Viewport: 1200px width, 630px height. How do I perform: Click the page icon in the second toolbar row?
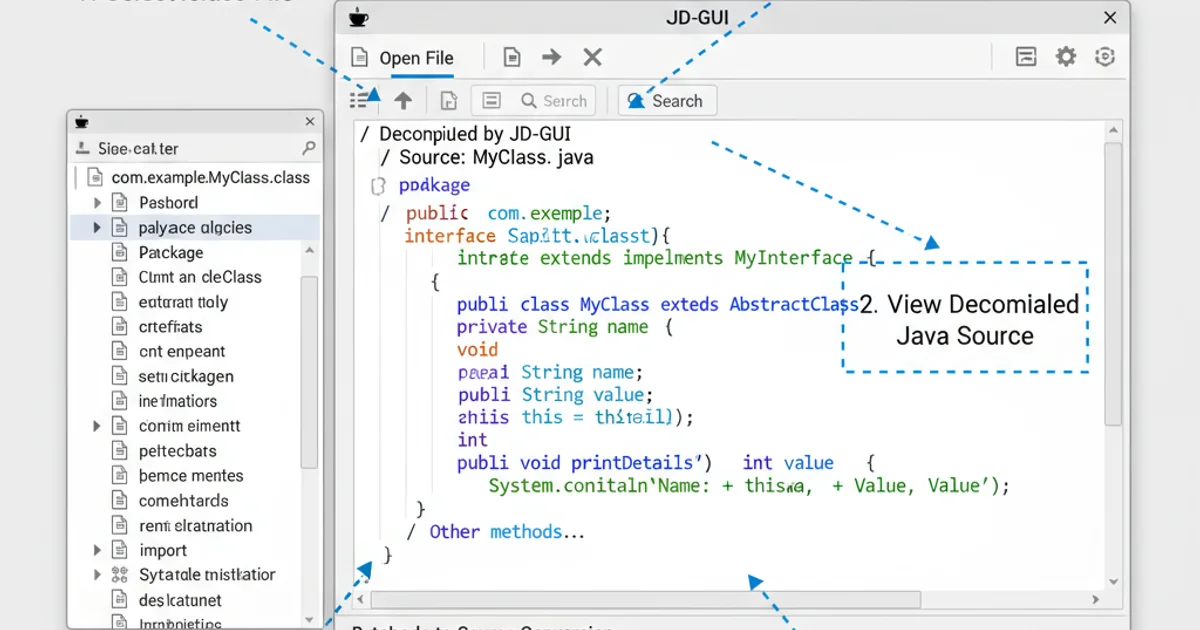(x=448, y=100)
